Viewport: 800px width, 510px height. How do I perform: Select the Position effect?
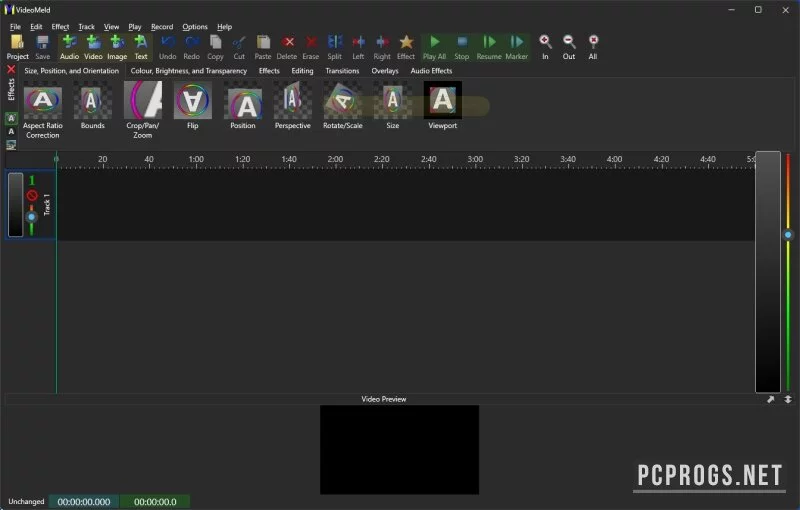[x=243, y=106]
